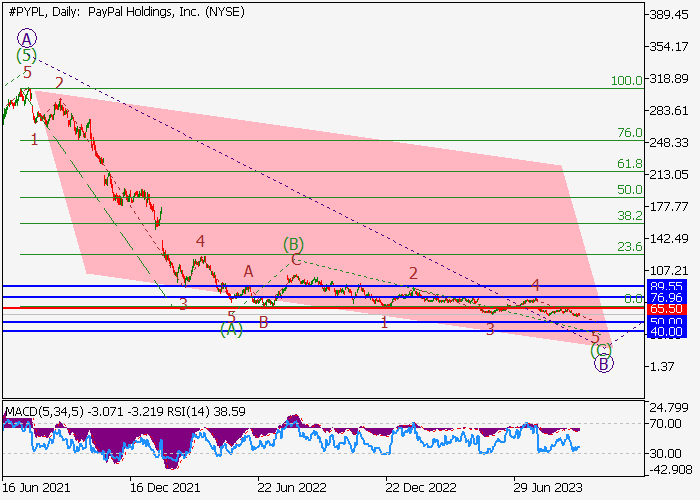Click the Fibonacci 50.0 level label

tap(630, 190)
